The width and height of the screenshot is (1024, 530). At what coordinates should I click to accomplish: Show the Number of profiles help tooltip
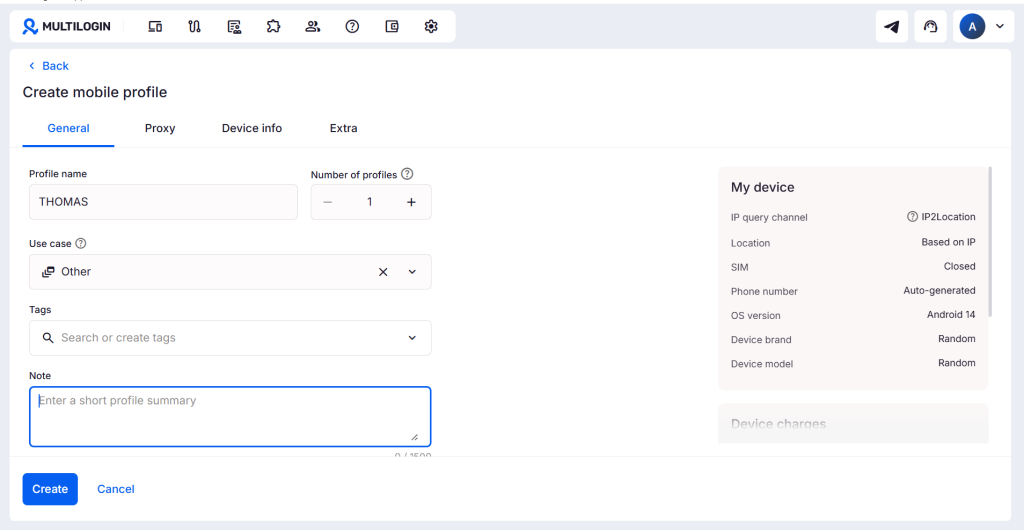click(408, 174)
